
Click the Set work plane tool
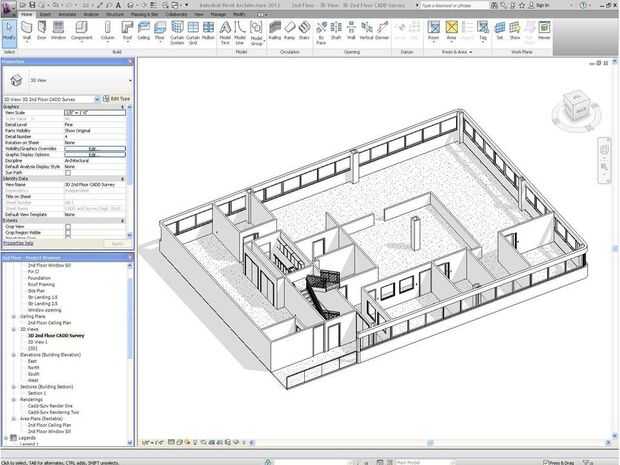tap(500, 31)
